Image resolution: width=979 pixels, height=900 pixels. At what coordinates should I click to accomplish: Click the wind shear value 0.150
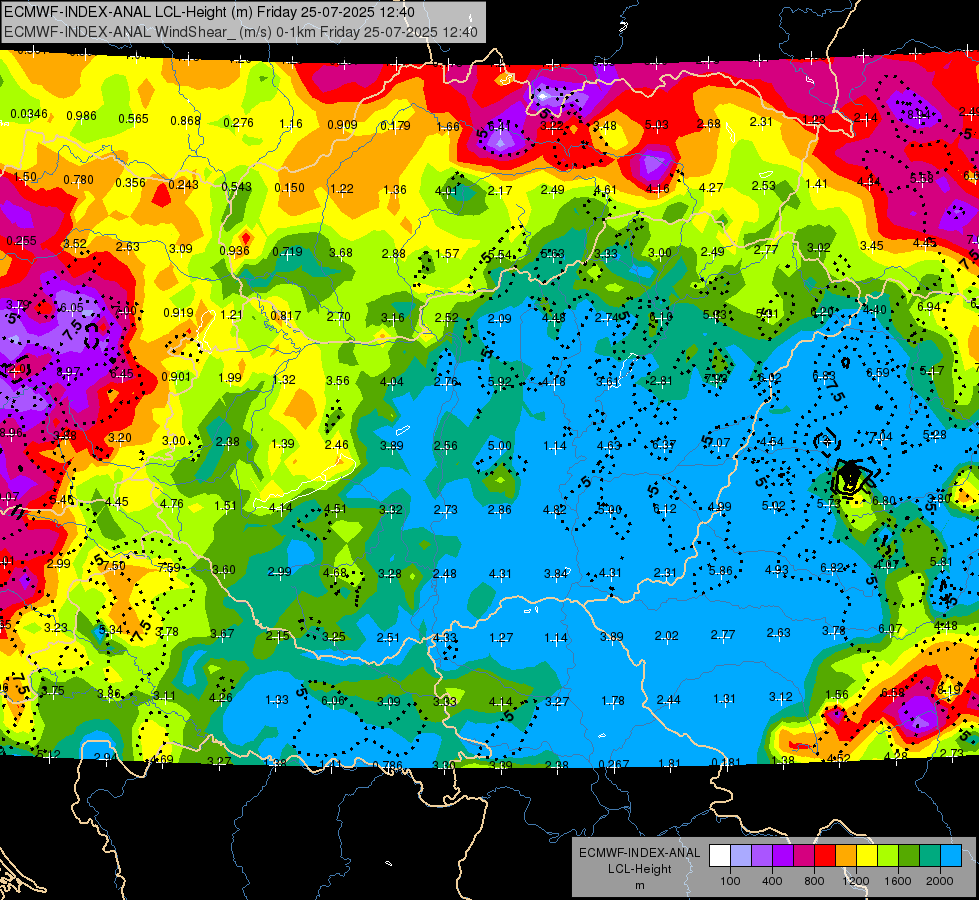click(x=289, y=188)
